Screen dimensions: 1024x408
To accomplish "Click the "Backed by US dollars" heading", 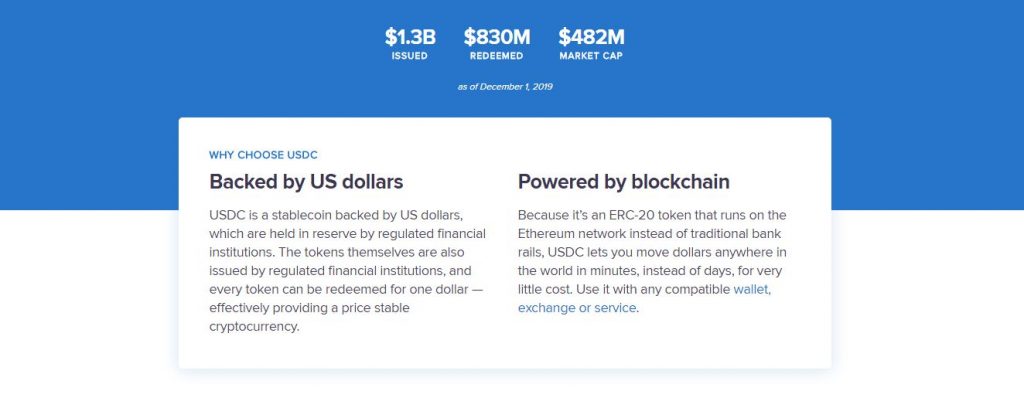I will click(306, 181).
